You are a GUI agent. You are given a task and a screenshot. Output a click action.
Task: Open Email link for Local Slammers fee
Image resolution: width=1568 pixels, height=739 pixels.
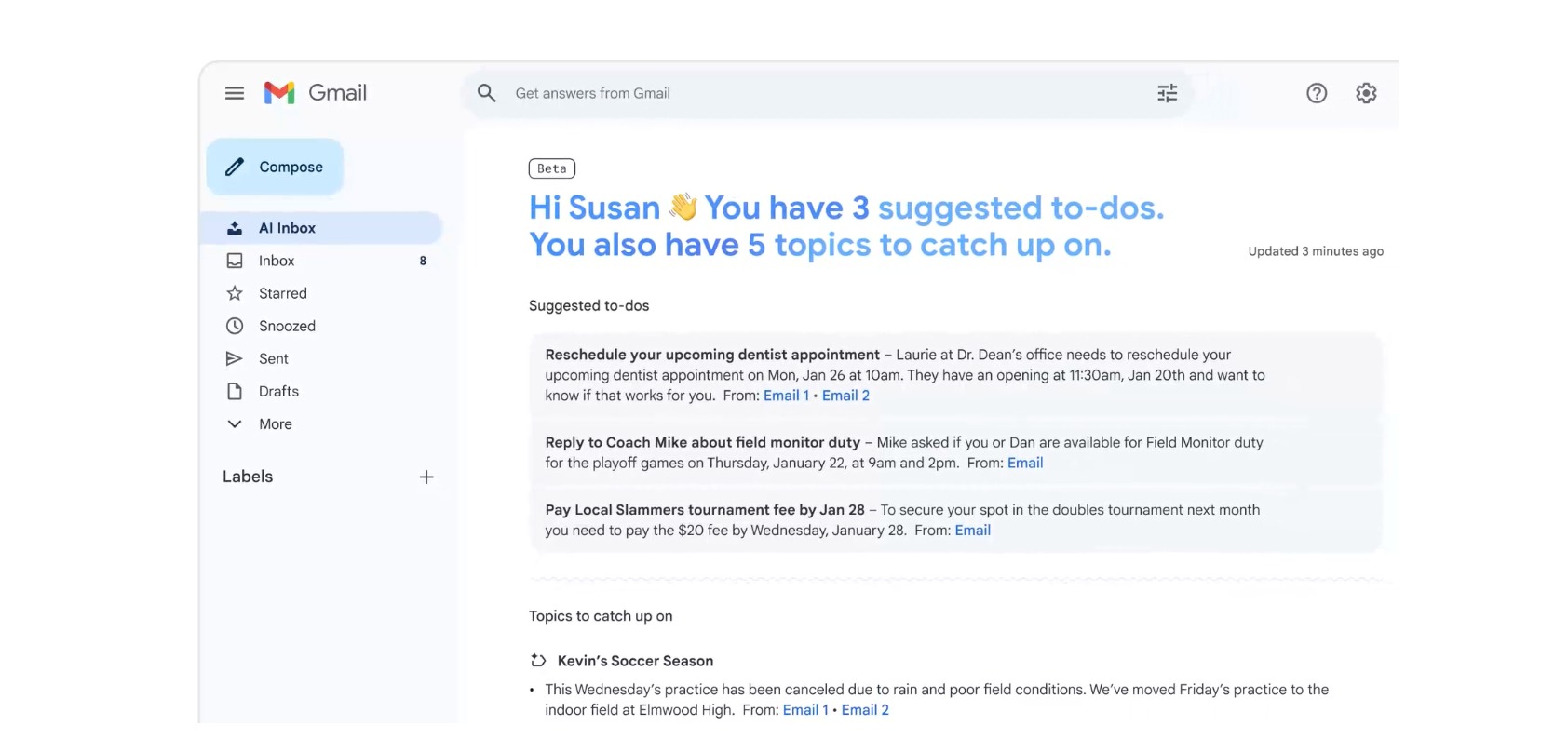tap(972, 531)
